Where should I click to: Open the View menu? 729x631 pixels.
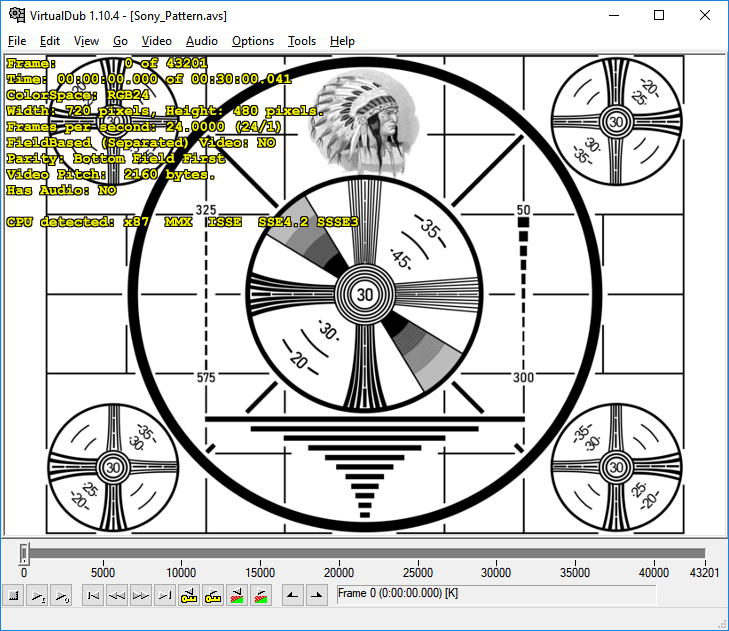click(86, 41)
